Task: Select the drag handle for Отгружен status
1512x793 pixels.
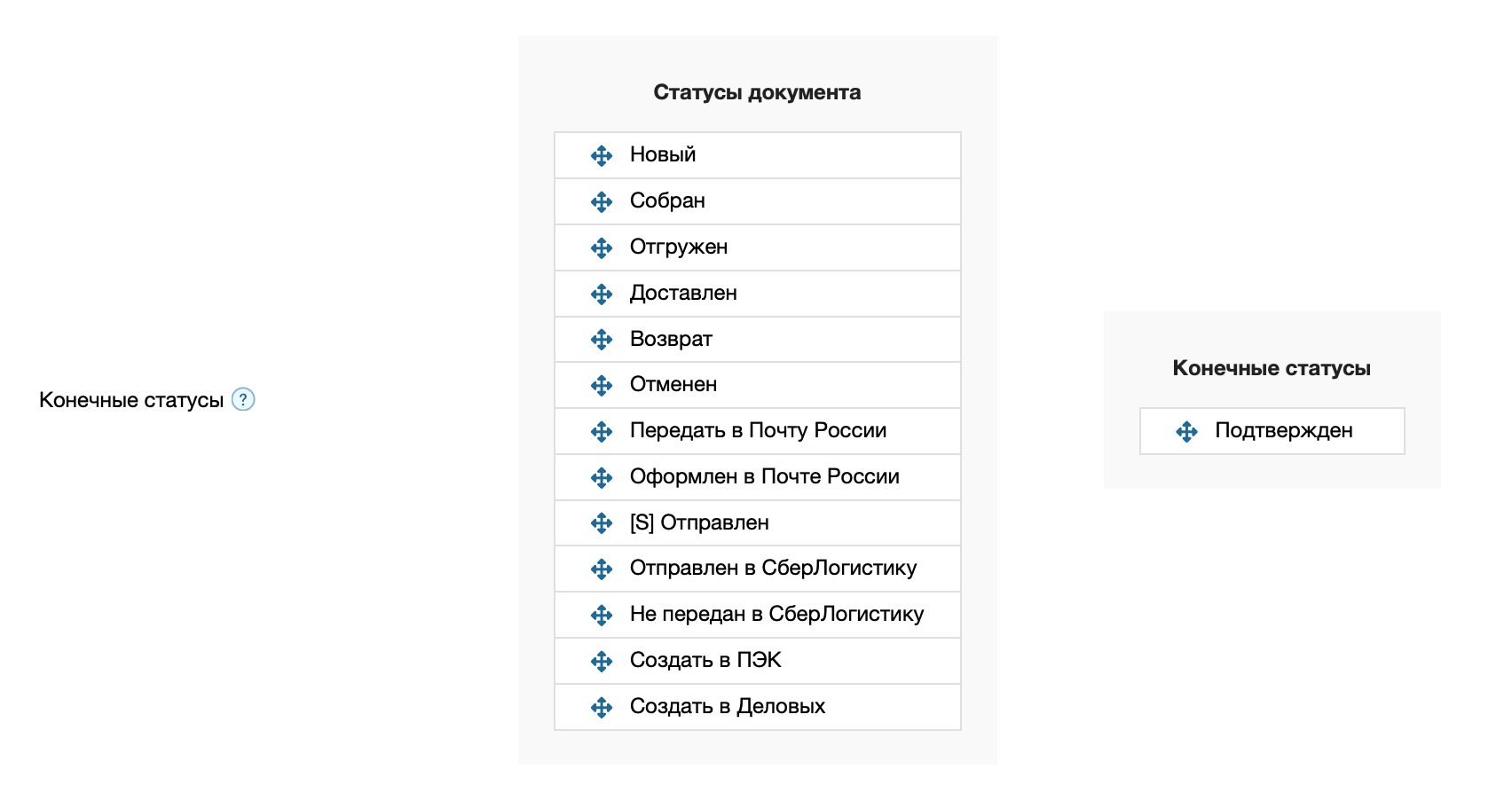Action: pos(602,248)
